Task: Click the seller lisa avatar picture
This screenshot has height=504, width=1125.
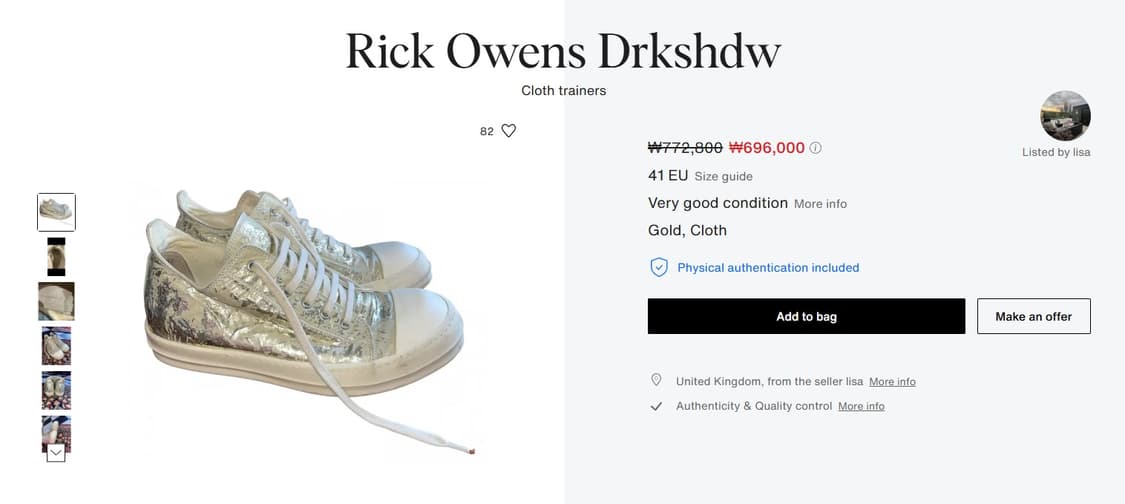Action: 1065,115
